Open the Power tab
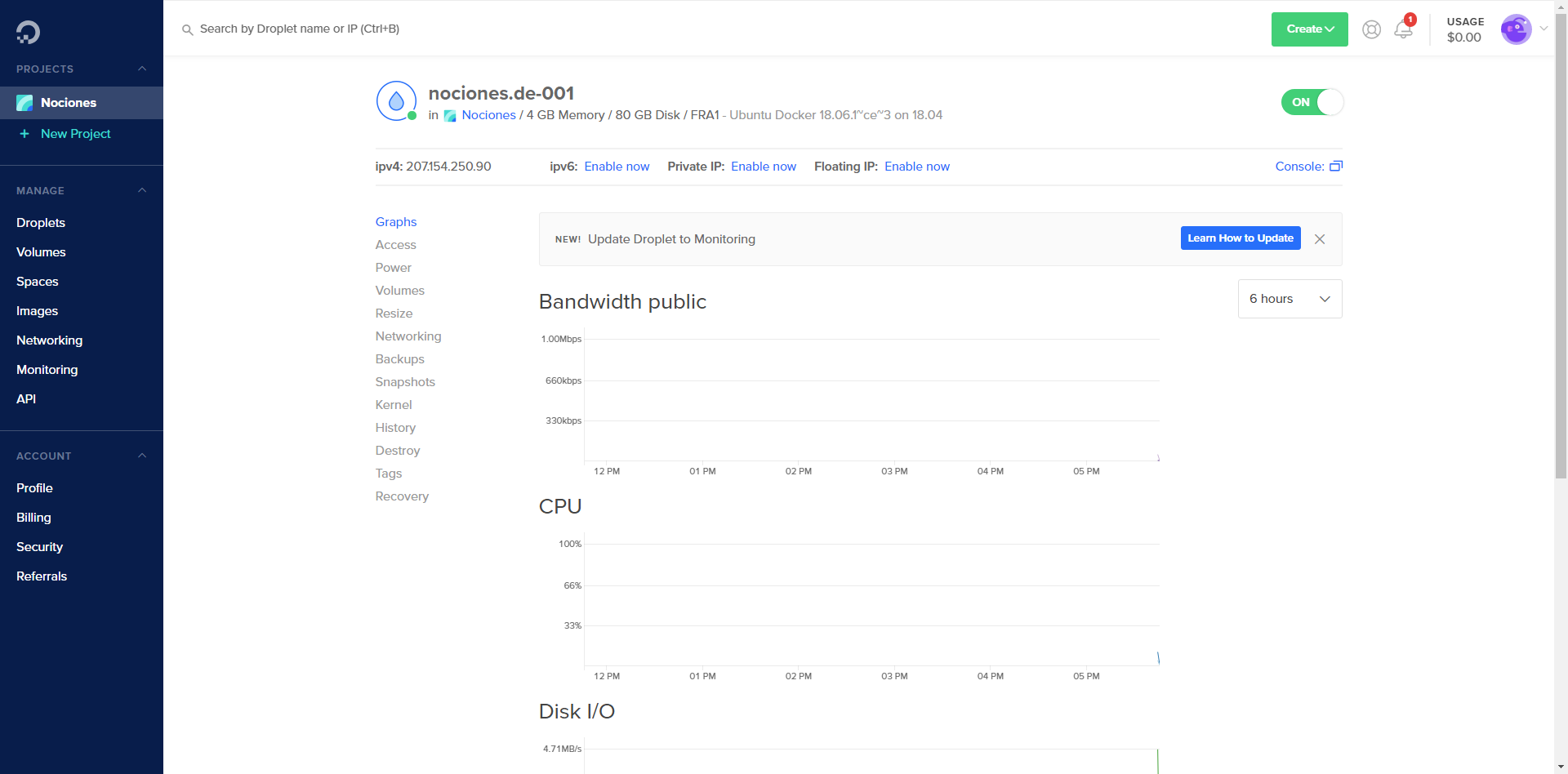 393,268
